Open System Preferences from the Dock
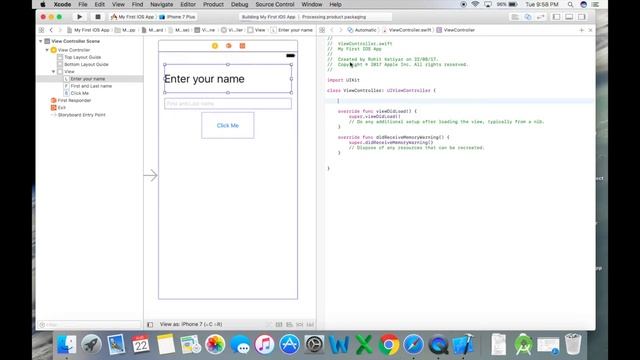This screenshot has height=360, width=640. 314,344
